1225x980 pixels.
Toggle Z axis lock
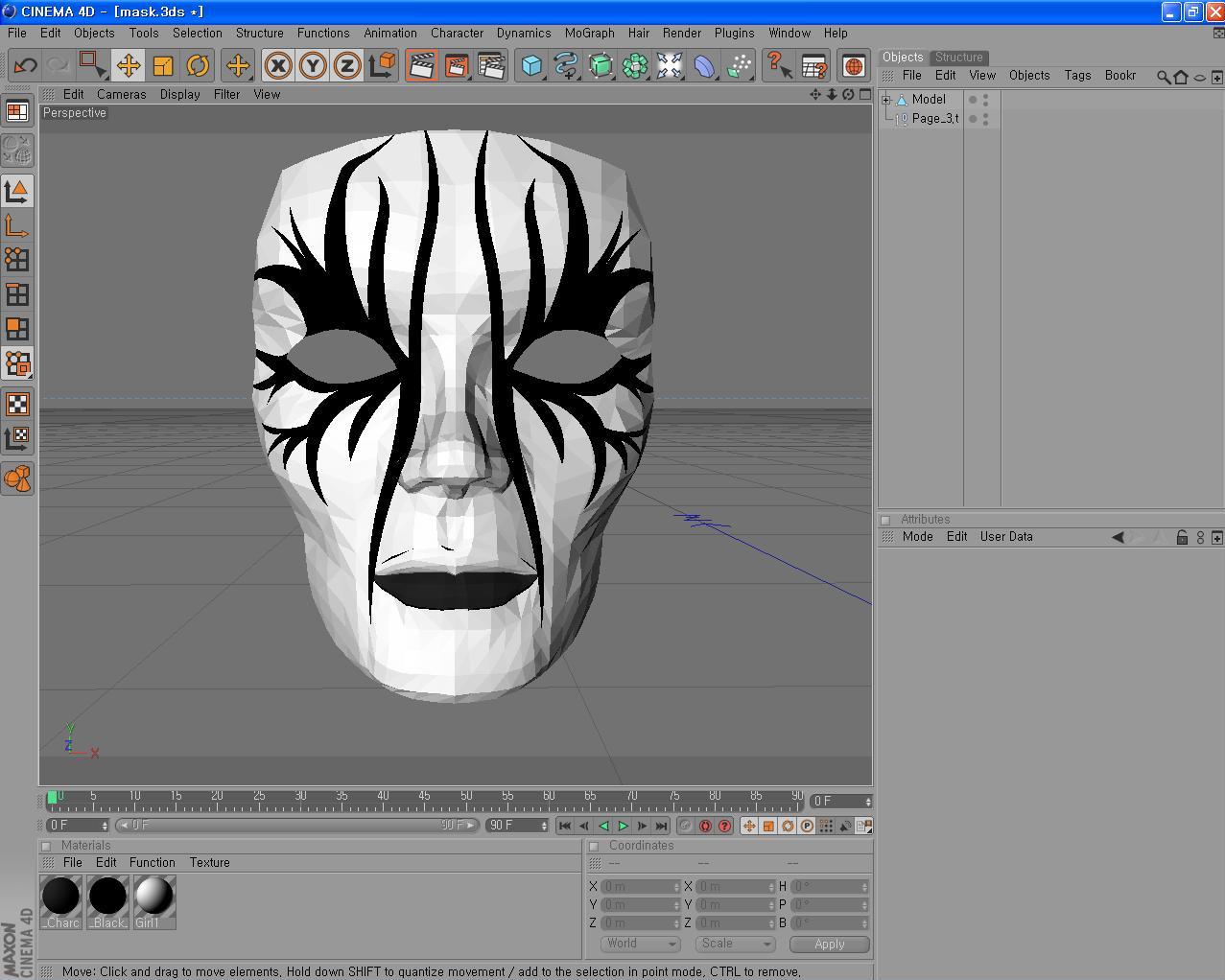pos(347,65)
